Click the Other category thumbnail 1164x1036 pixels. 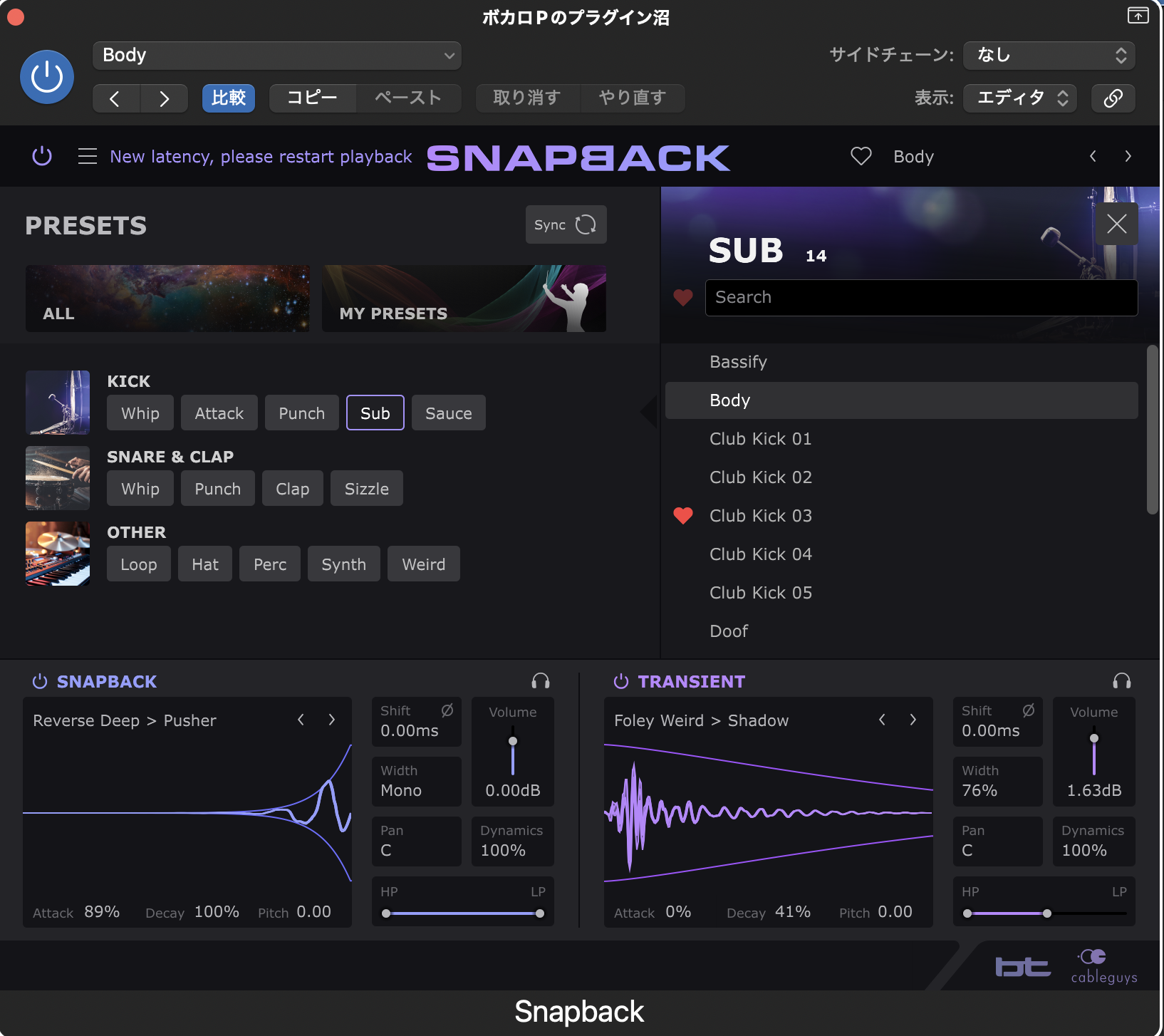(58, 554)
